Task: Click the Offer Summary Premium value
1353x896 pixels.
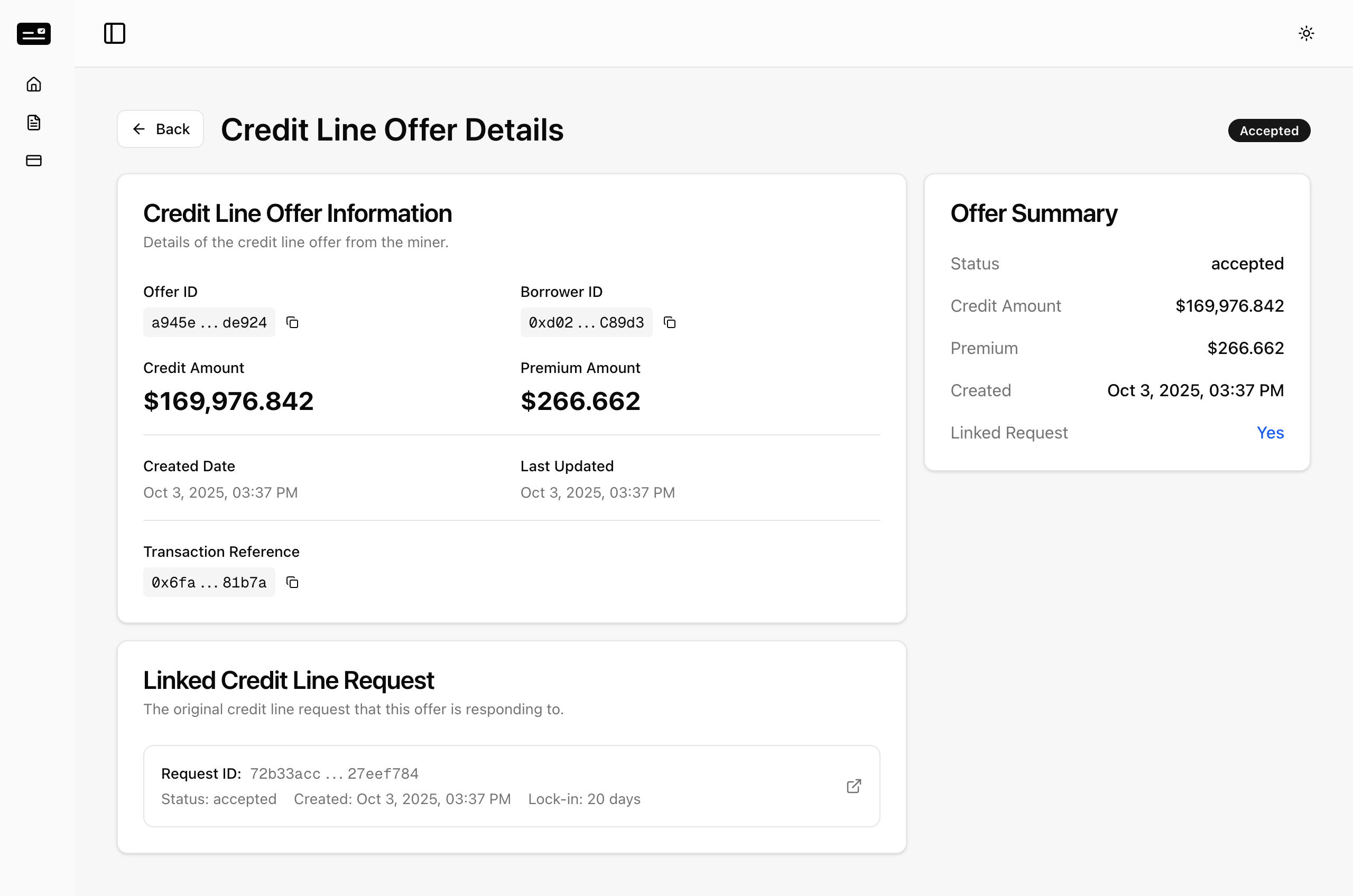Action: click(1246, 348)
